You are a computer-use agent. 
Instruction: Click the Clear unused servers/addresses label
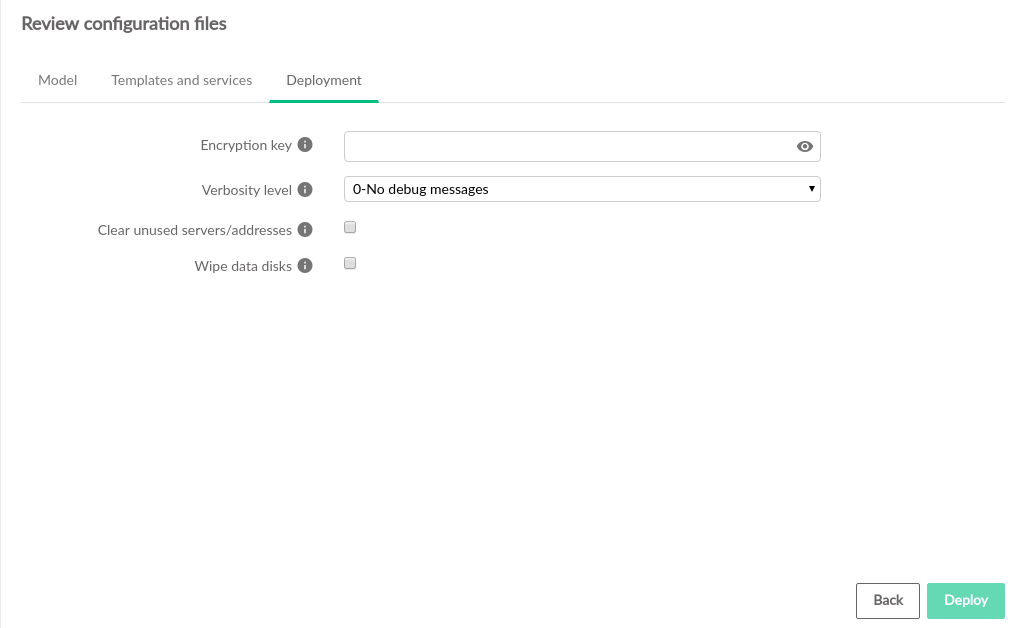195,230
